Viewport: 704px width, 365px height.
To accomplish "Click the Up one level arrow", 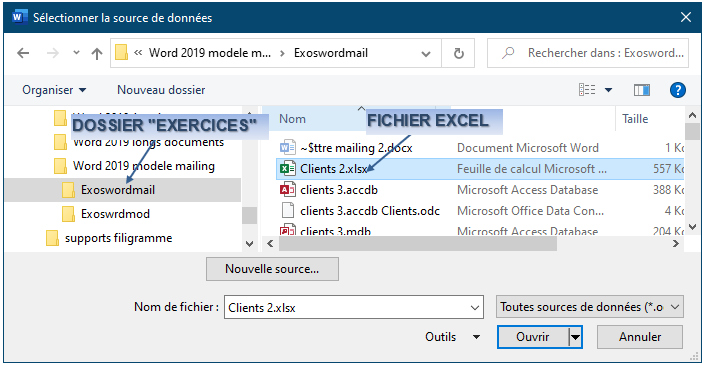I will (97, 54).
